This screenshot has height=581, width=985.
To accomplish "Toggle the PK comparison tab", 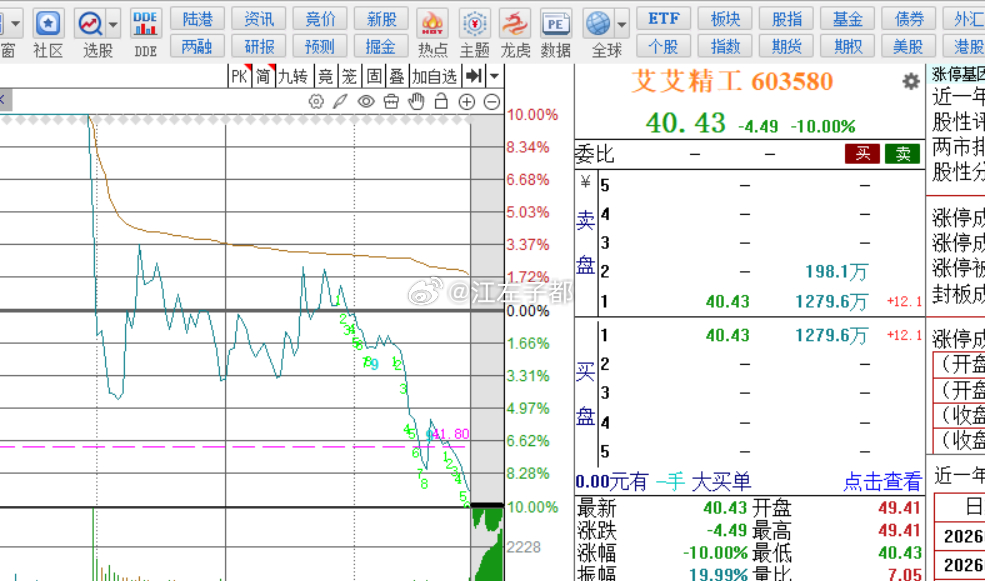I will tap(239, 77).
